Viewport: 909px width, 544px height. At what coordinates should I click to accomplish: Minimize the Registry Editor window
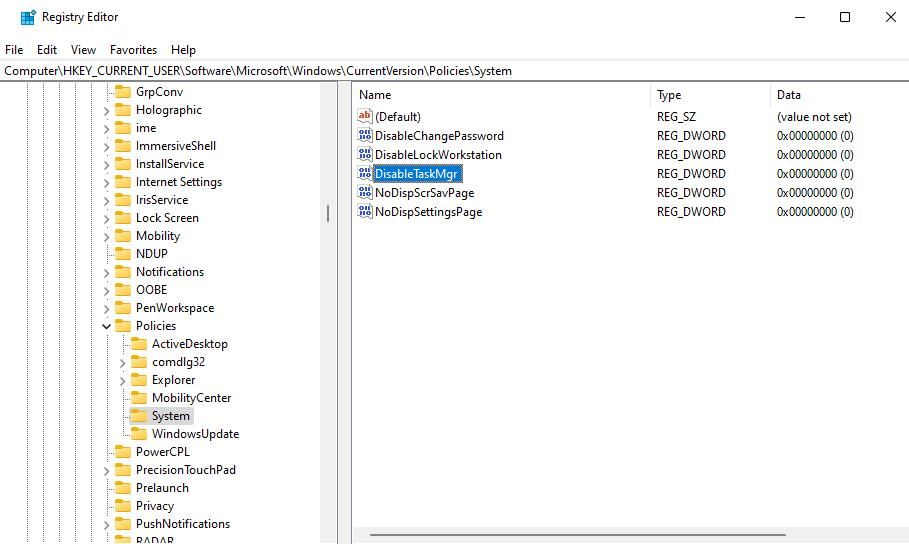800,17
